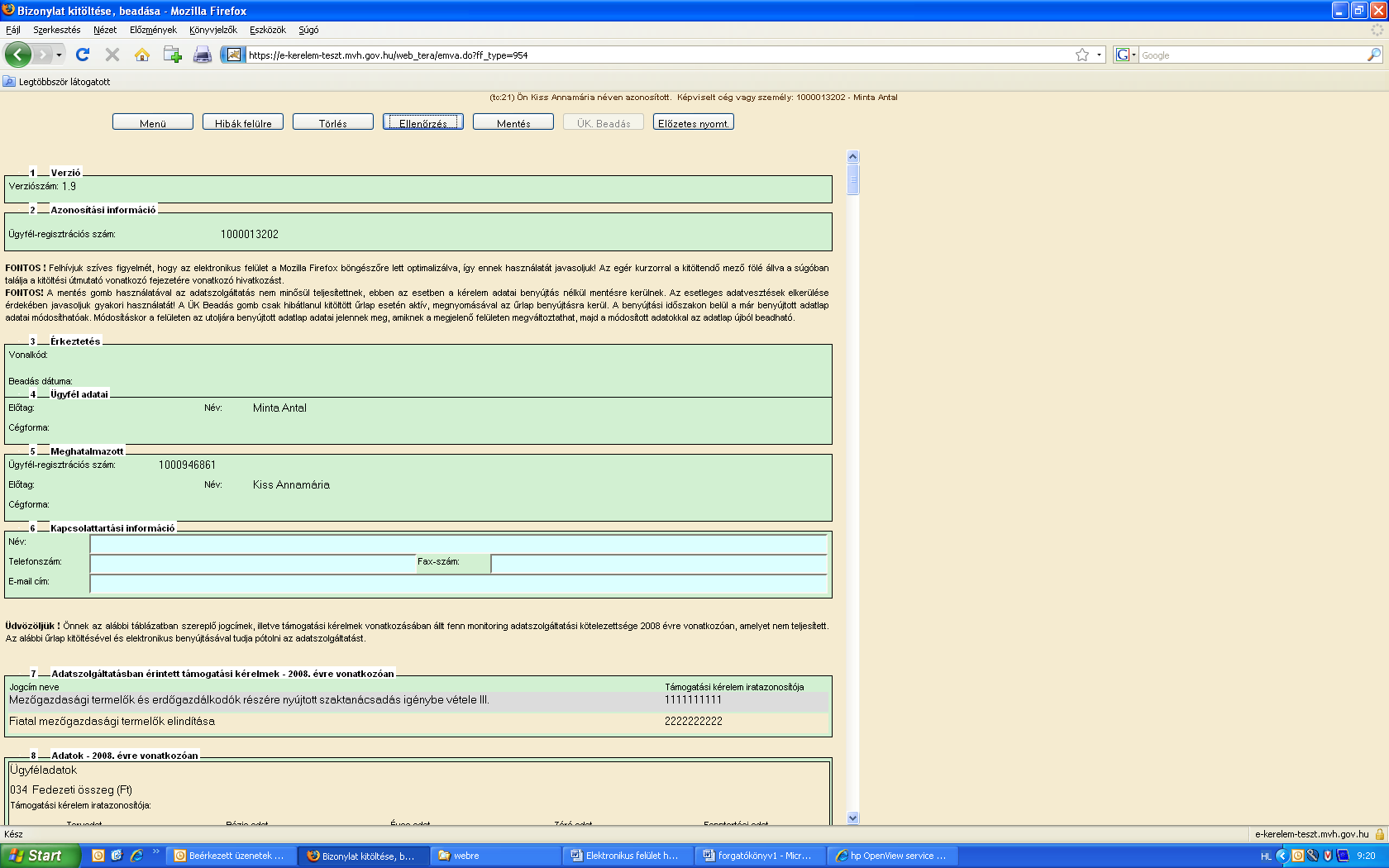
Task: Click the Hibák felülre button
Action: tap(243, 122)
